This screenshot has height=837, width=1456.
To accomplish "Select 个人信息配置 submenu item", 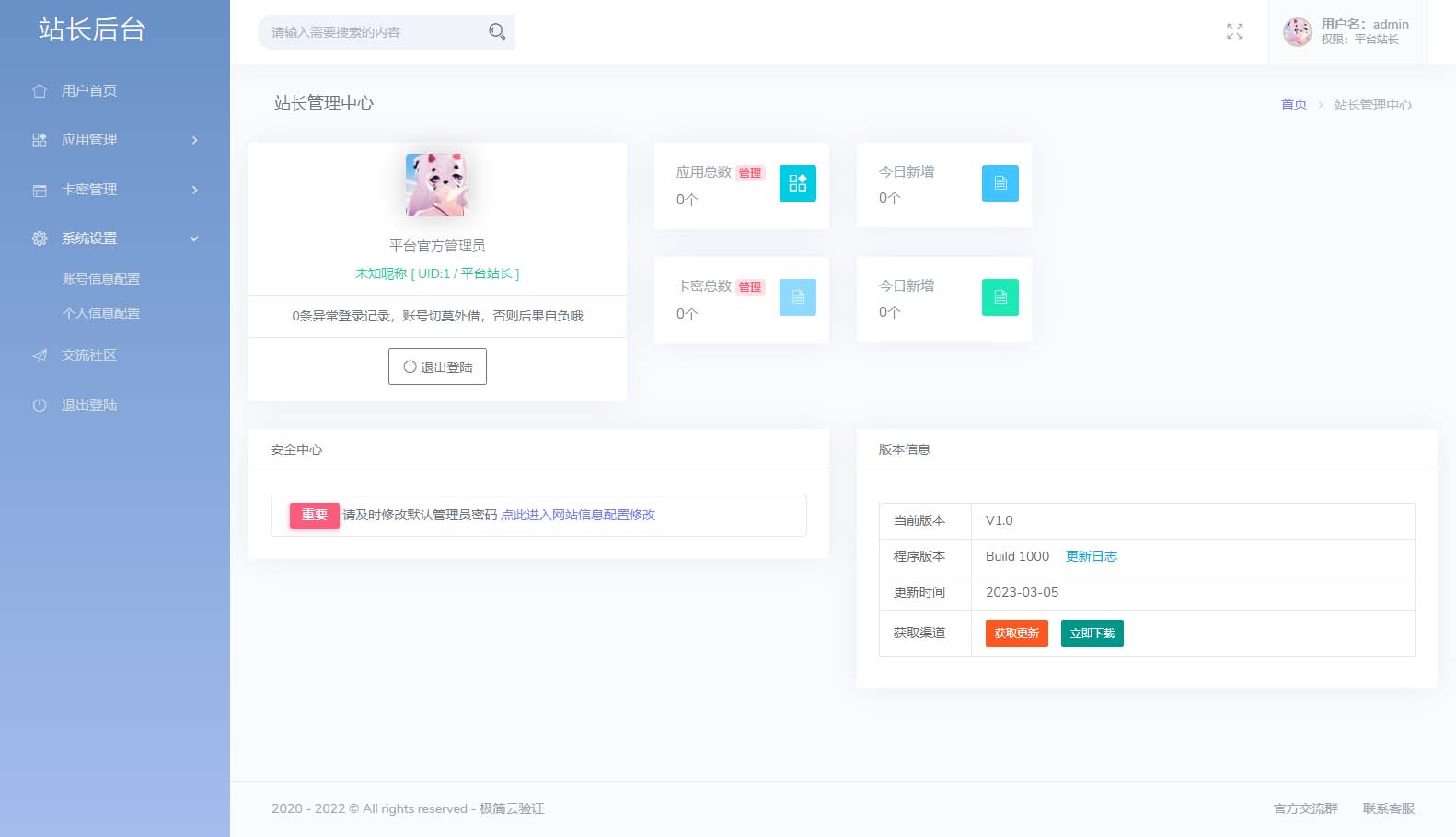I will (x=101, y=313).
